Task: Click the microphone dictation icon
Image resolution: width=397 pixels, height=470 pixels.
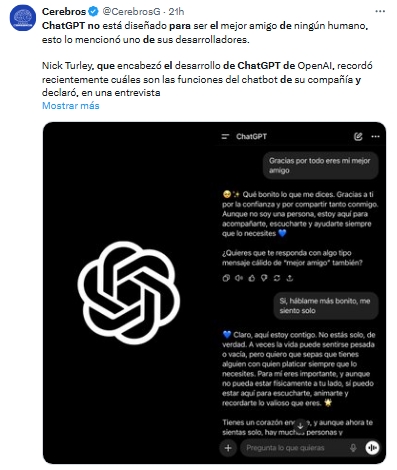Action: [x=353, y=448]
